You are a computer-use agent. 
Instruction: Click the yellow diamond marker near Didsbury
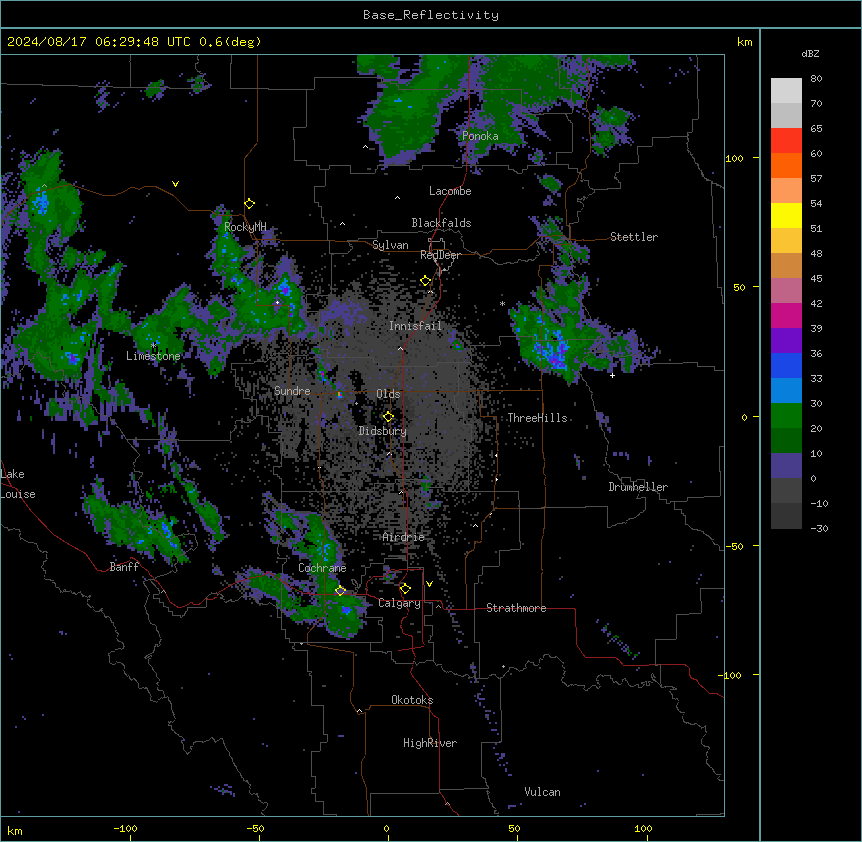(388, 416)
